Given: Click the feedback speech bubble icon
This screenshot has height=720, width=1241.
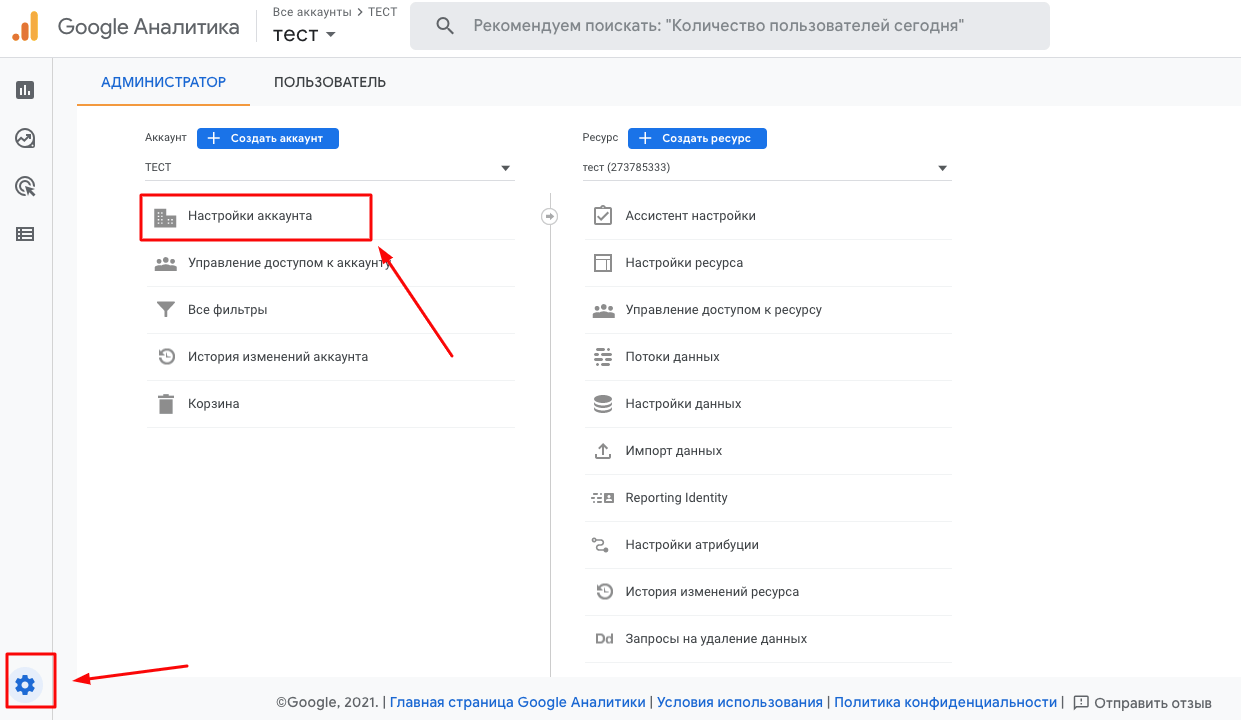Looking at the screenshot, I should pos(1080,703).
